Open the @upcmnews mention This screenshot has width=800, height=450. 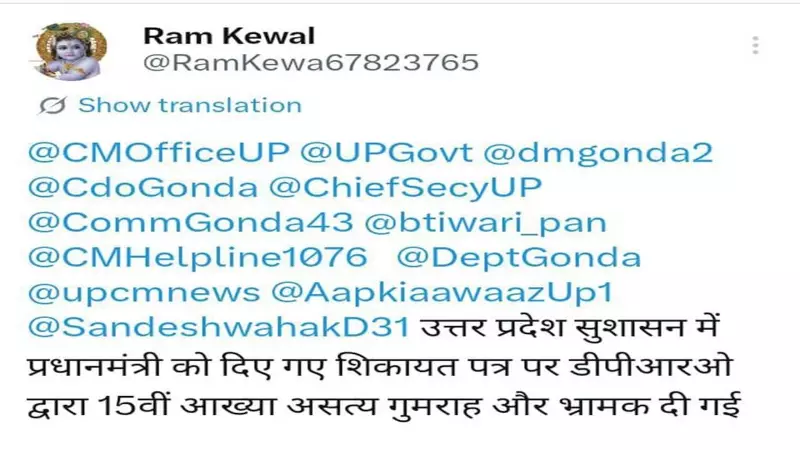(x=144, y=293)
